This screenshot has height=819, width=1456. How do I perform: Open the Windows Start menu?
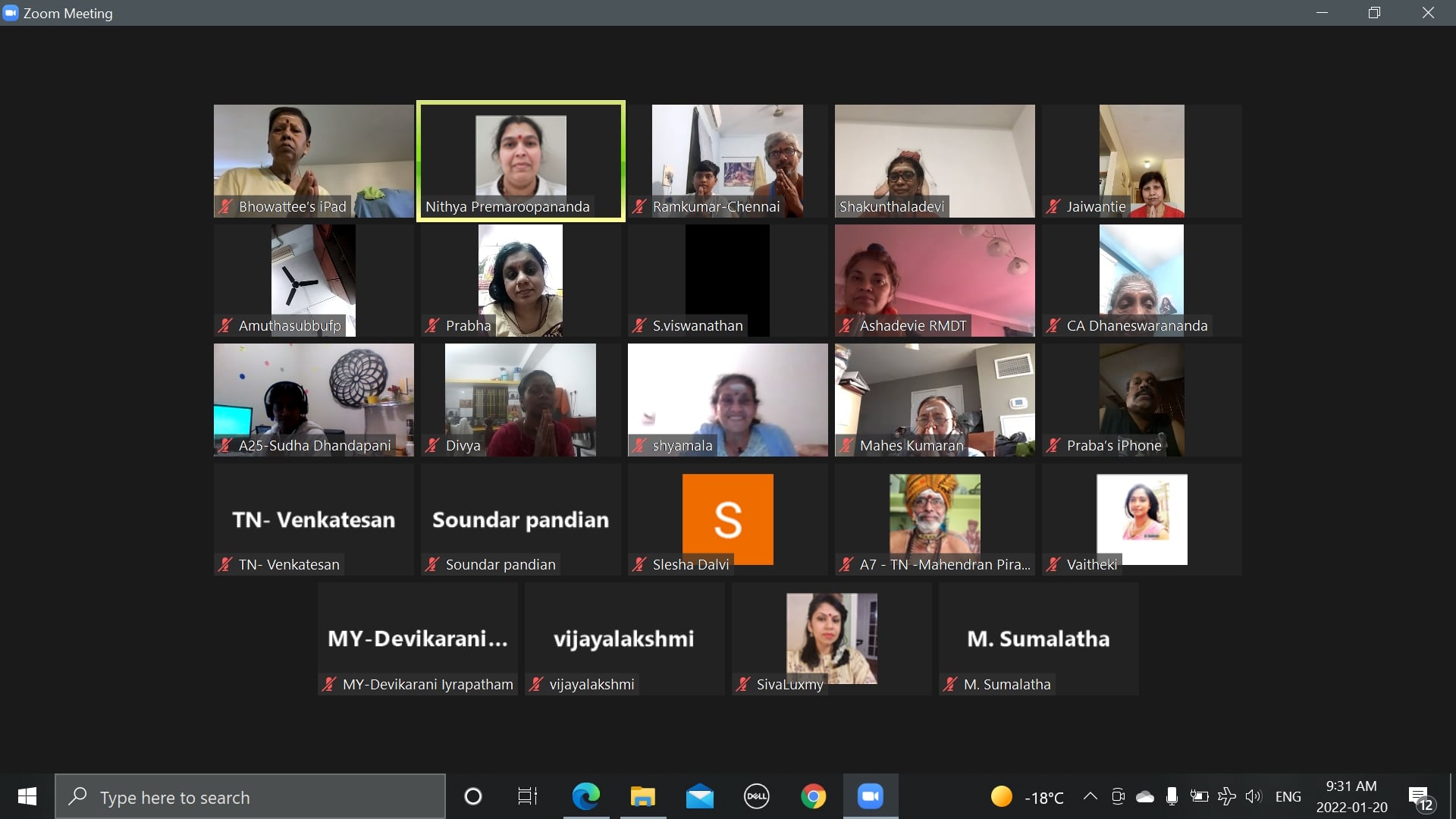[x=27, y=796]
